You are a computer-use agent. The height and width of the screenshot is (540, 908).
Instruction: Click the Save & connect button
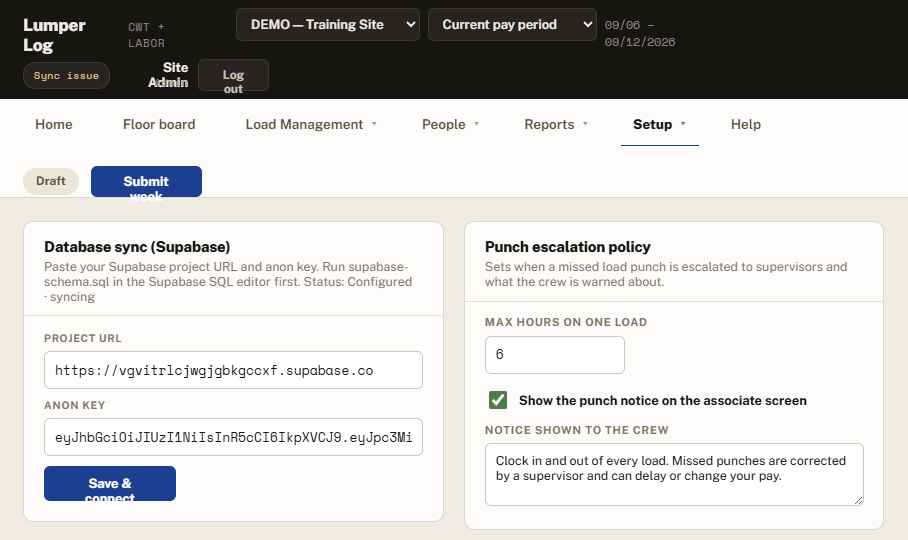(109, 483)
